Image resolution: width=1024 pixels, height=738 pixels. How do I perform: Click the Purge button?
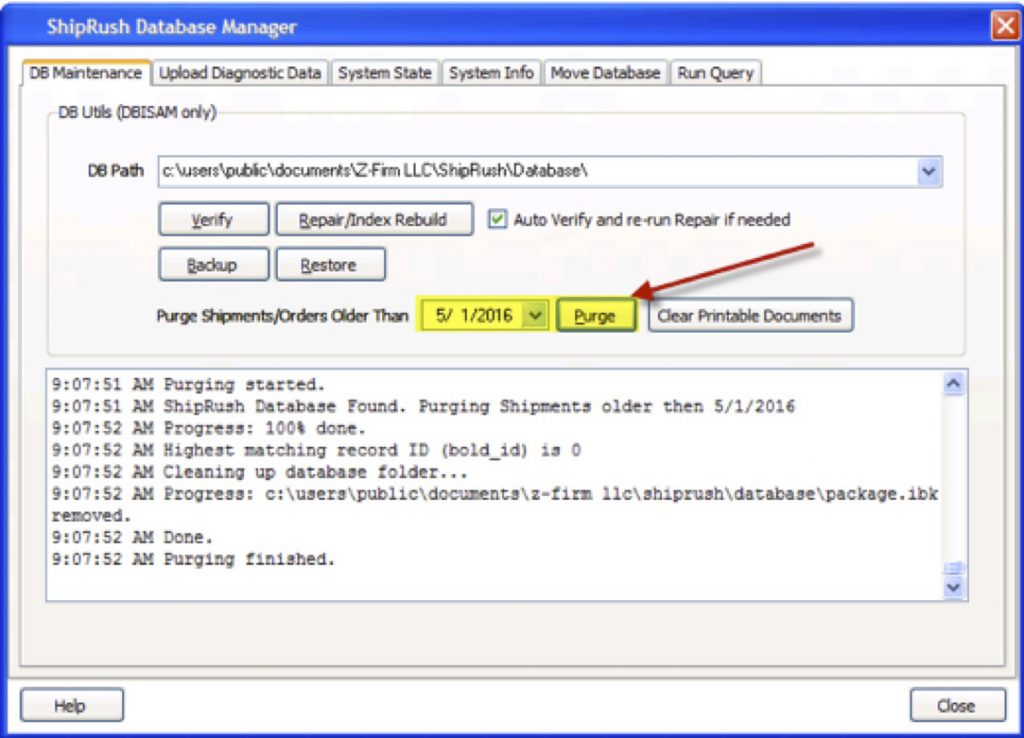coord(595,315)
